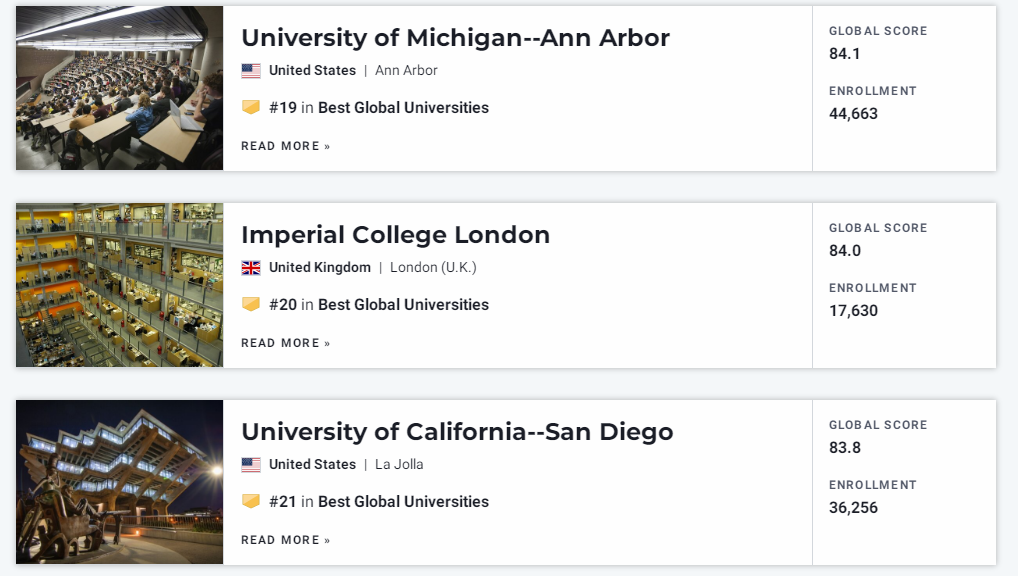Click Best Global Universities link in Michigan card
This screenshot has width=1018, height=576.
pyautogui.click(x=403, y=108)
